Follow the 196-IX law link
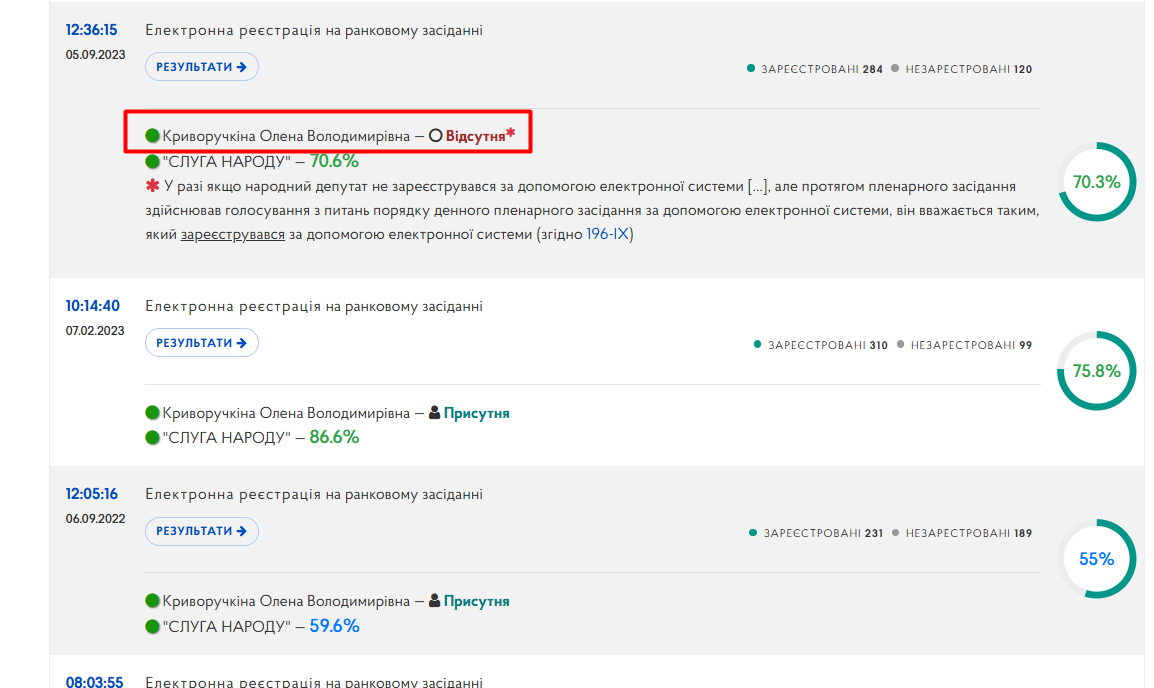The height and width of the screenshot is (688, 1154). click(607, 234)
